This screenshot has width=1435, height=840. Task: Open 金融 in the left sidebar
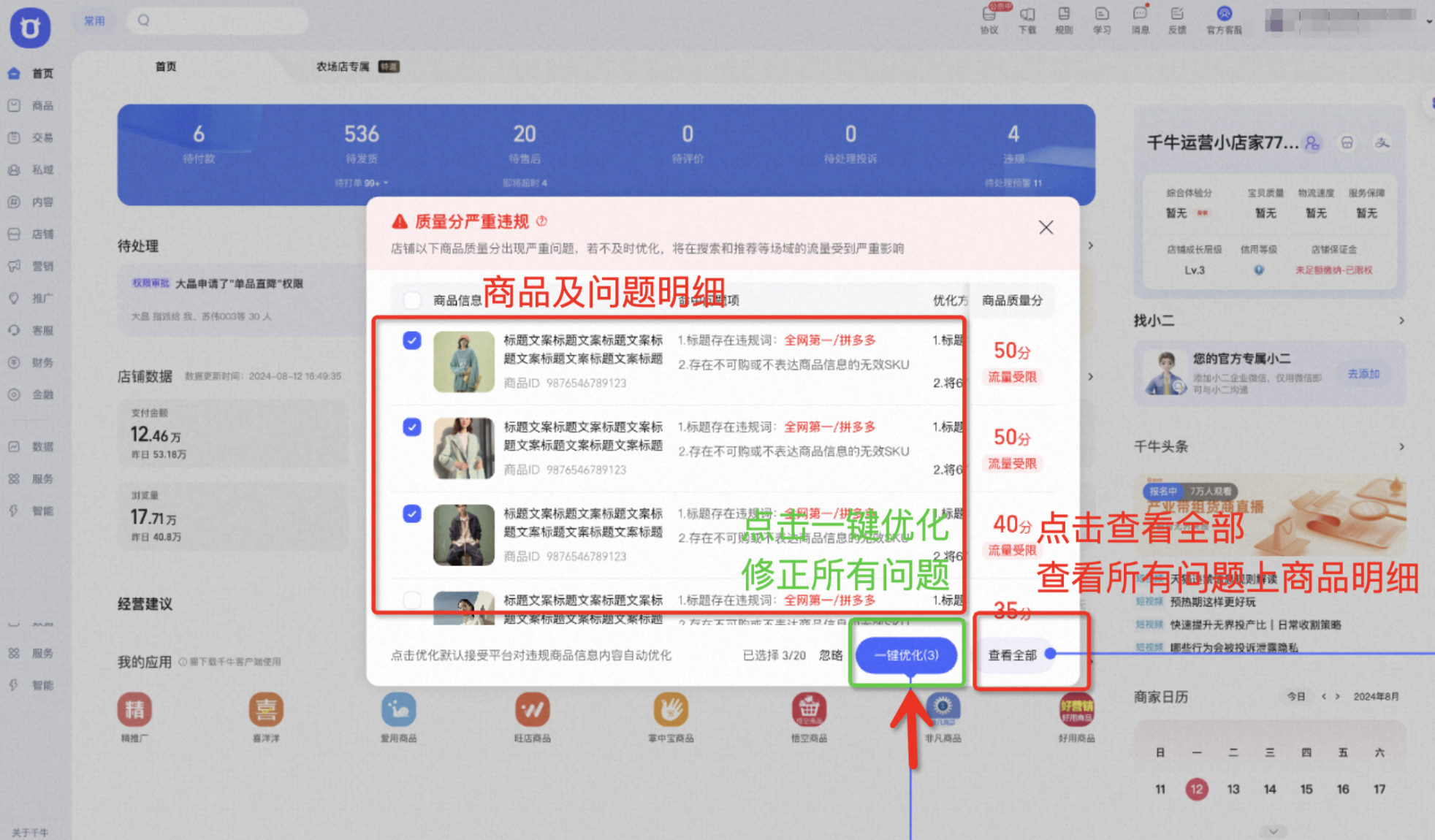coord(31,394)
